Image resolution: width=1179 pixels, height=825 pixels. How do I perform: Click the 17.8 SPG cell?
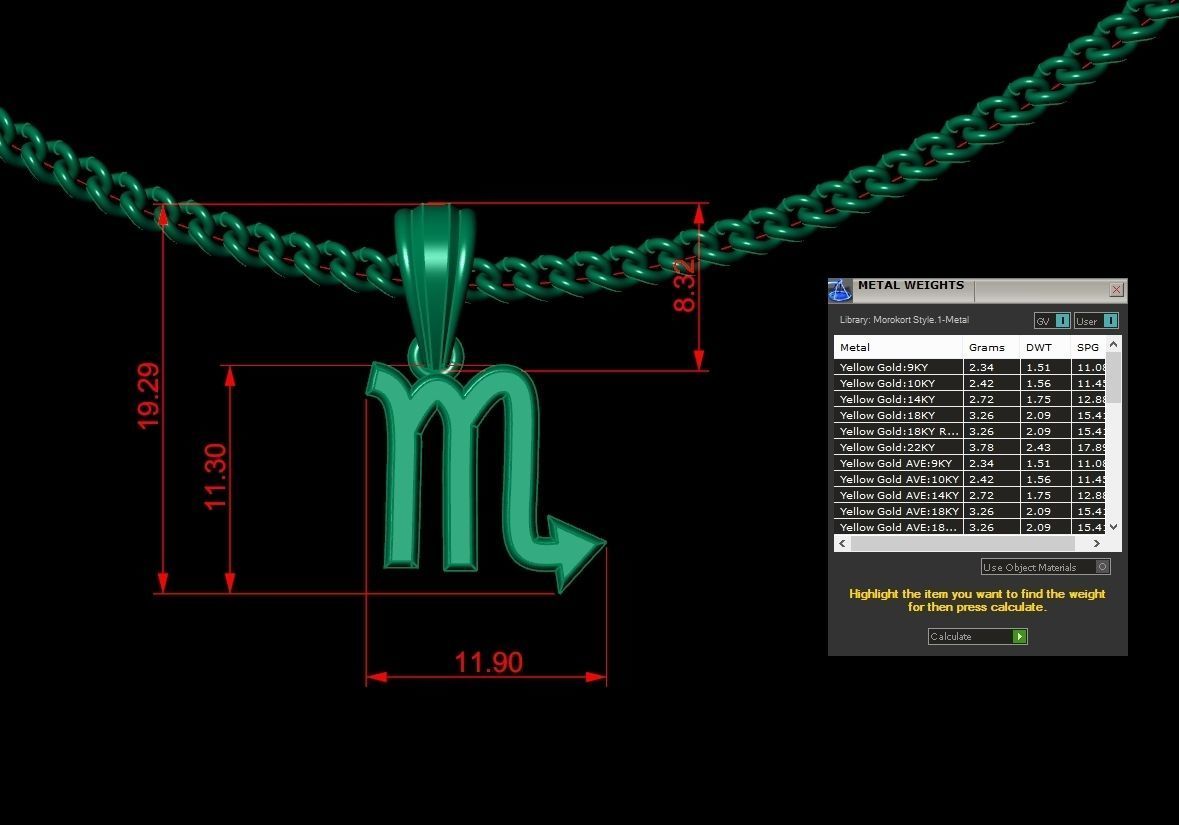point(1089,447)
